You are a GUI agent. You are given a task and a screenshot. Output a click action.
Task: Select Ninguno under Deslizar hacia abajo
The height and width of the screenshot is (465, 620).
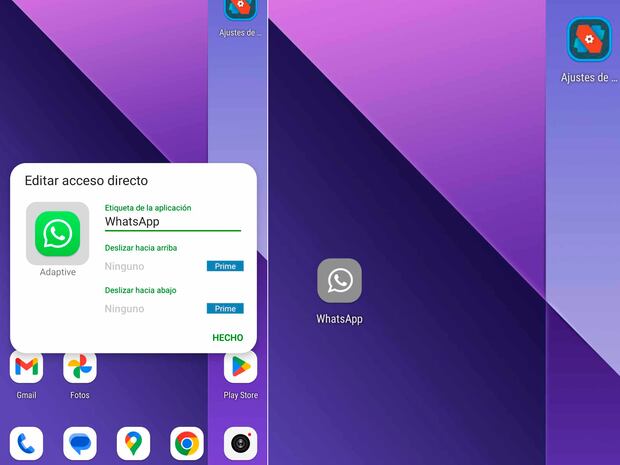(125, 309)
